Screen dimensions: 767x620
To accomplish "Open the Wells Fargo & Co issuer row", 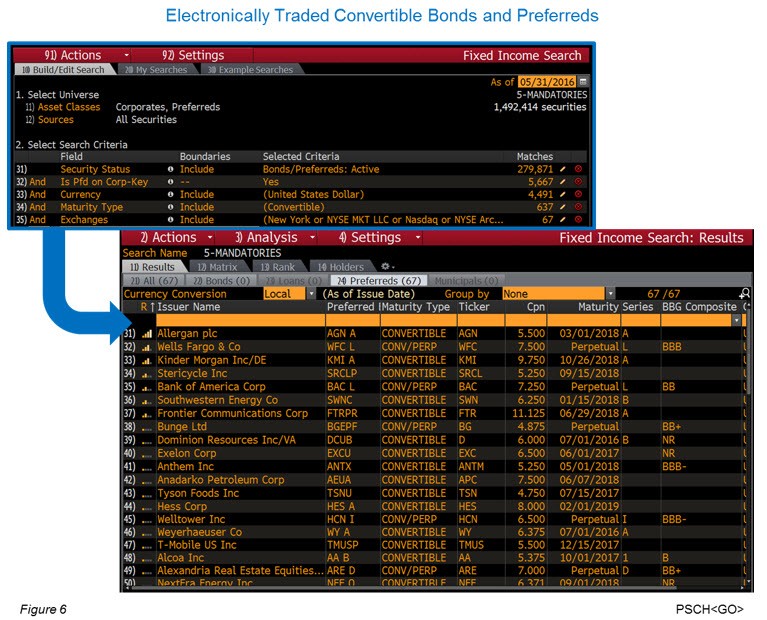I will point(198,347).
